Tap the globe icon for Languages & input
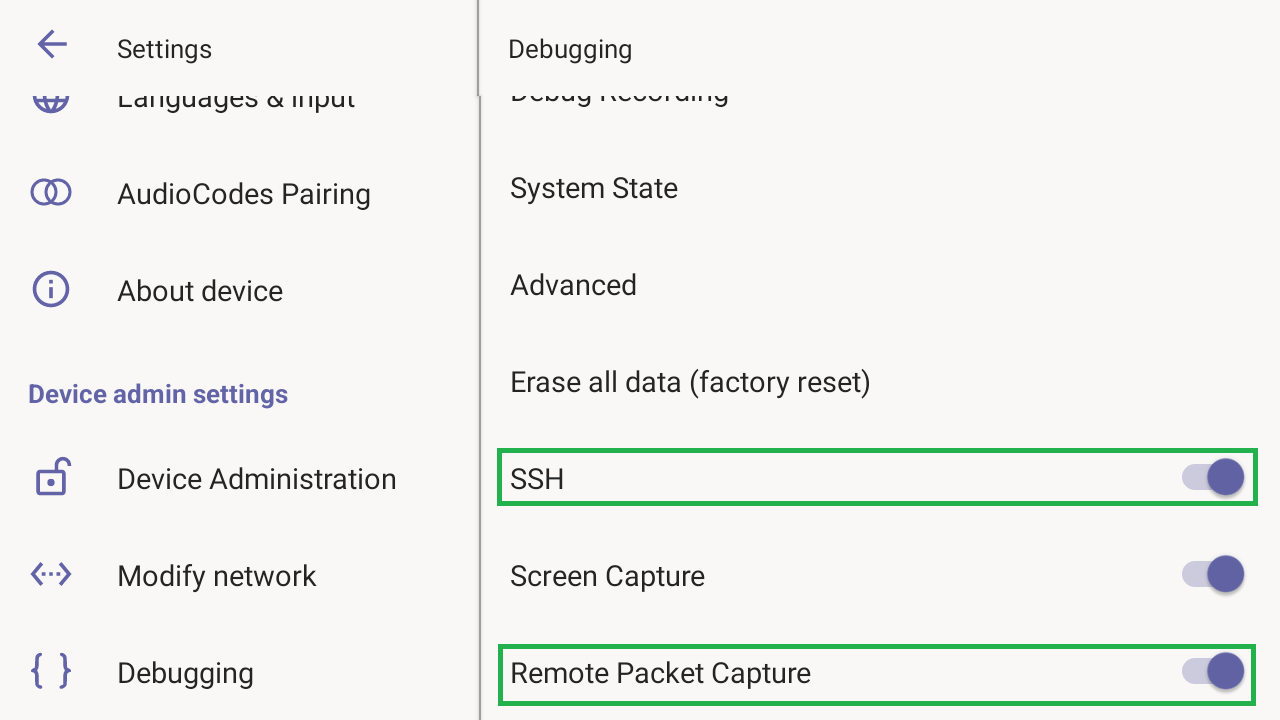1280x720 pixels. (x=51, y=102)
